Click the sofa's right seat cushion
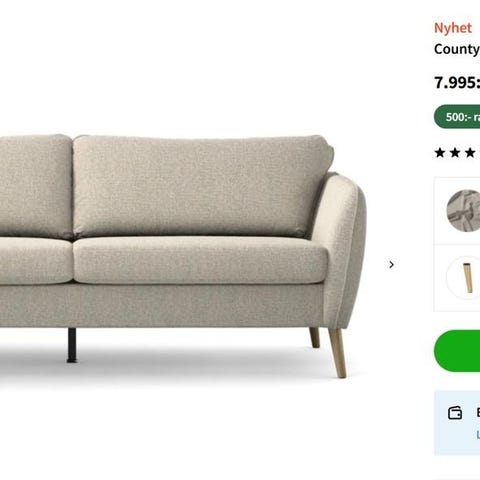Viewport: 480px width, 480px height. pos(200,260)
